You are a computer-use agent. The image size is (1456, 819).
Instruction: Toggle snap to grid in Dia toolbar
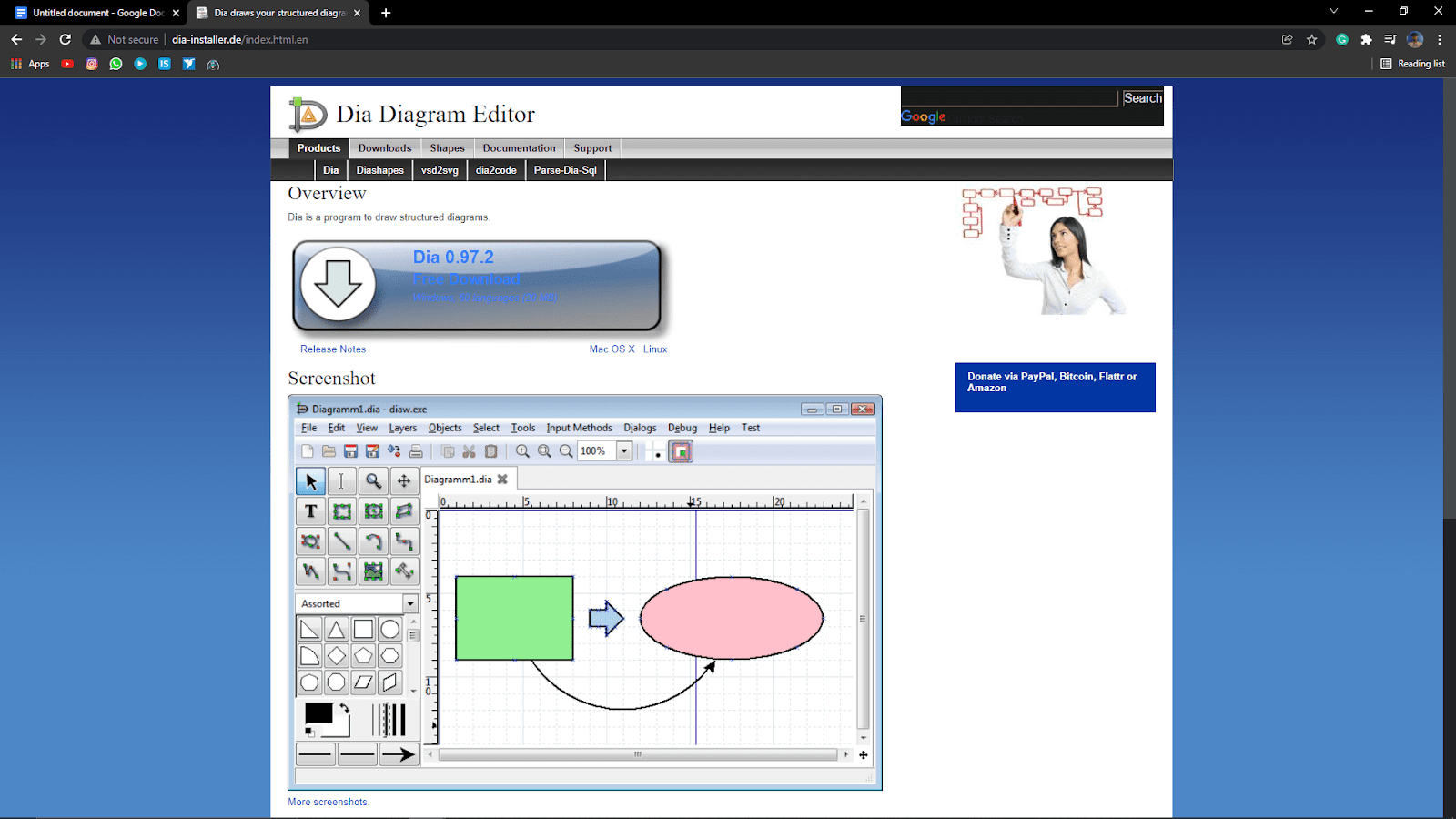click(655, 451)
